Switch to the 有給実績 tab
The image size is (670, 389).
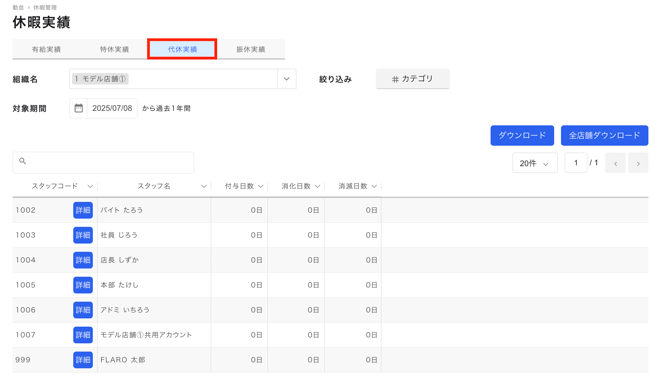pos(46,49)
